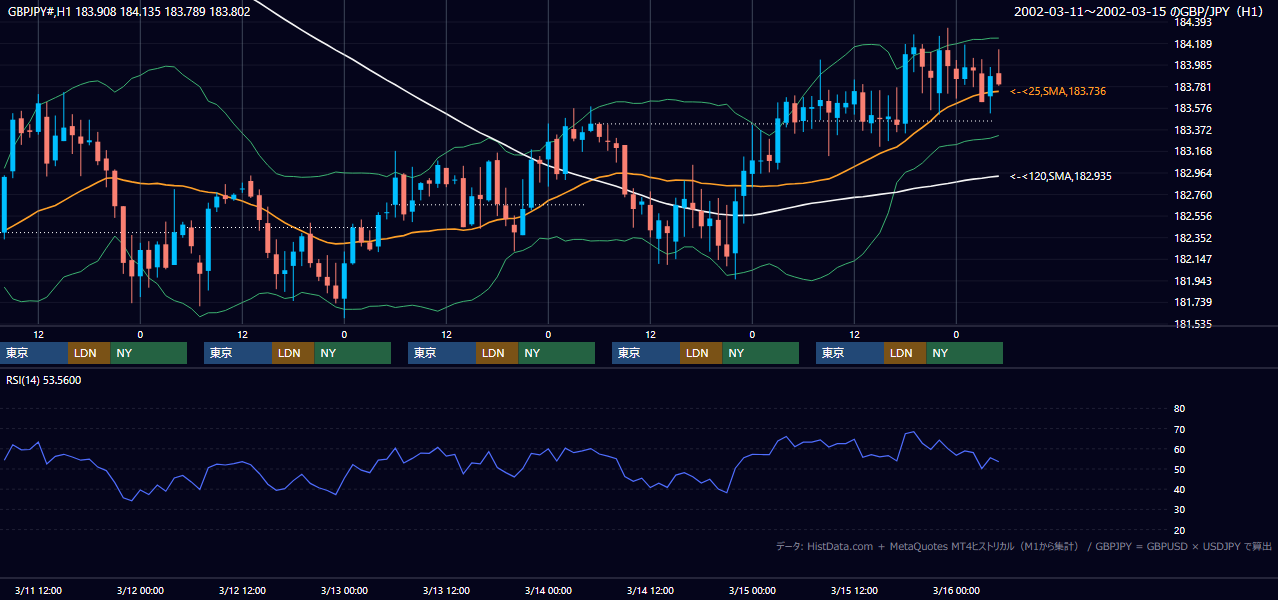Click RSI scale level 80
The height and width of the screenshot is (600, 1278).
[x=1179, y=409]
